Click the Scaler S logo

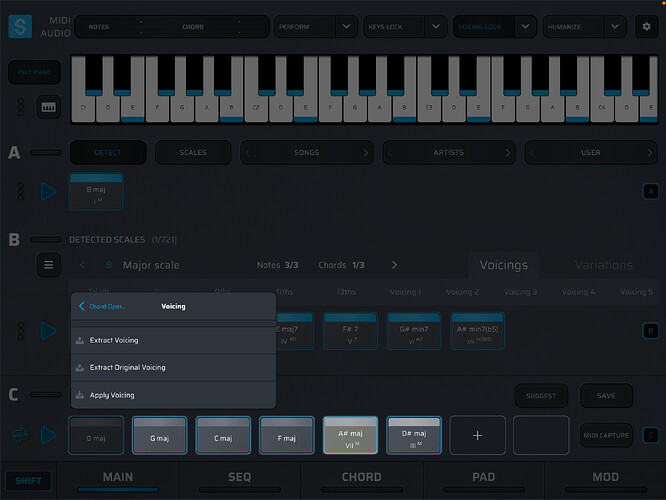(20, 26)
